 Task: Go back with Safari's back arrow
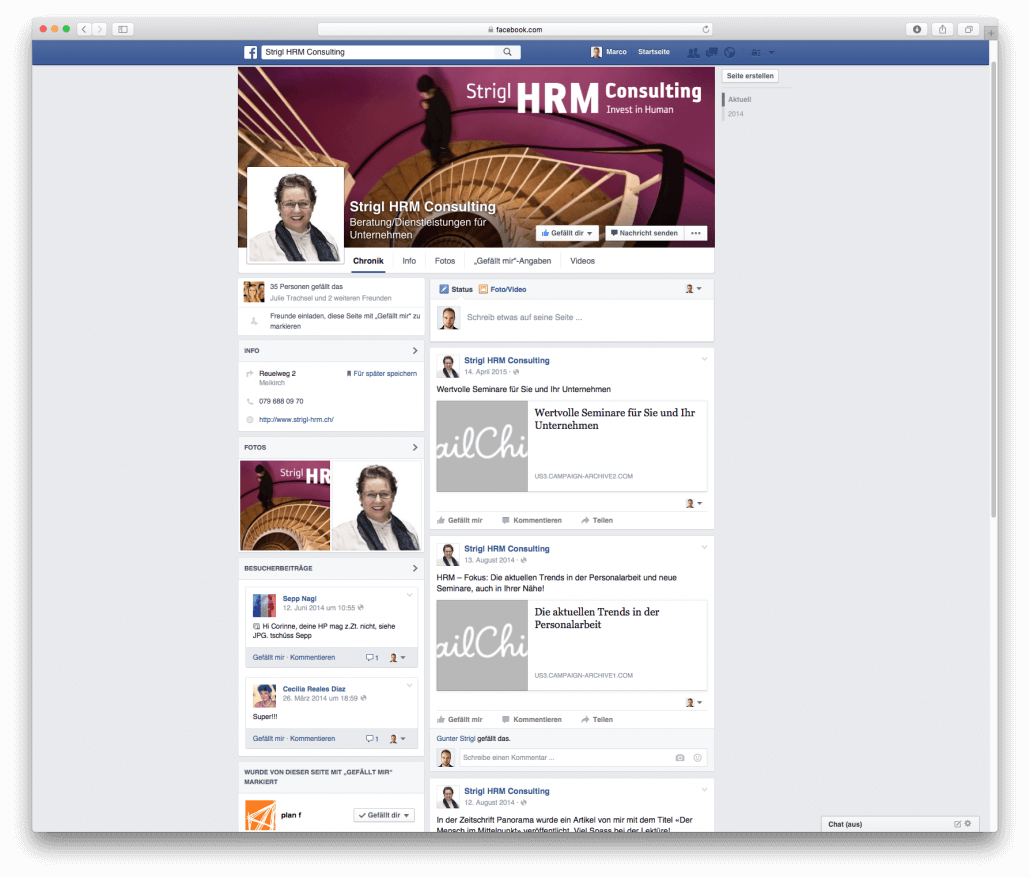coord(84,29)
